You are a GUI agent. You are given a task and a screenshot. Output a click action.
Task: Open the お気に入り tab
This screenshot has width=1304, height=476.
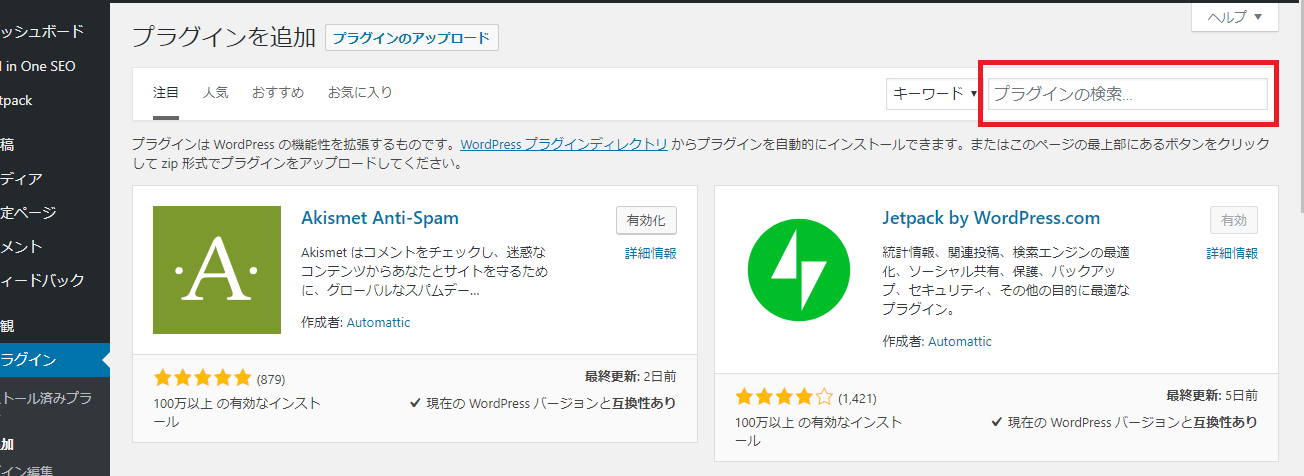click(x=360, y=93)
